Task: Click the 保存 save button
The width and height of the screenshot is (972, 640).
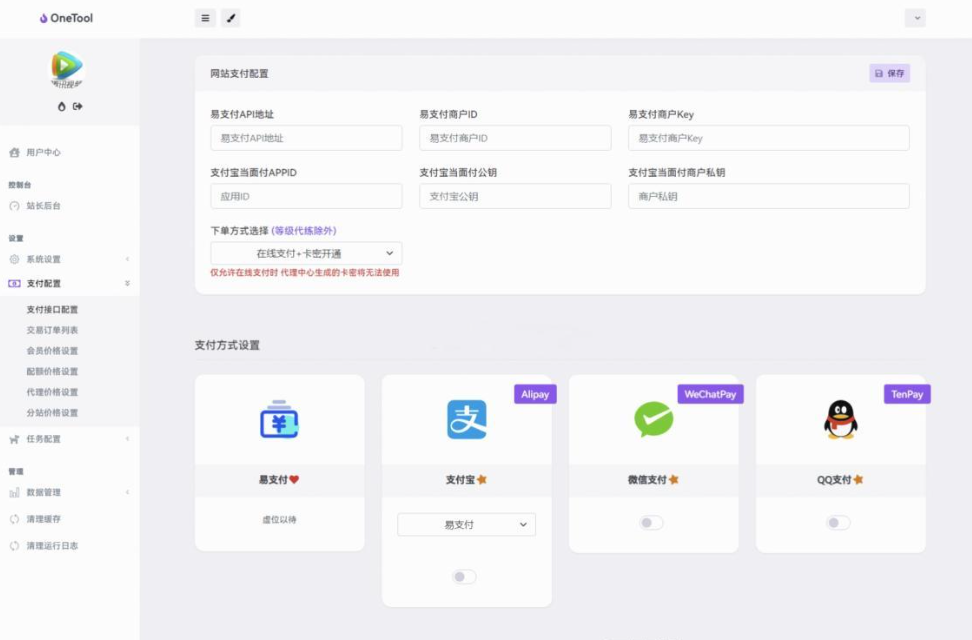Action: pyautogui.click(x=888, y=73)
